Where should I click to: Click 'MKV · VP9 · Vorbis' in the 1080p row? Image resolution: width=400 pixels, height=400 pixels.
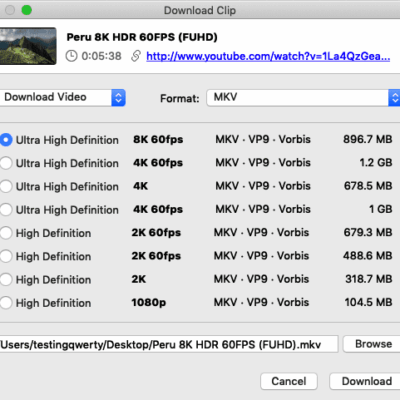coord(261,302)
